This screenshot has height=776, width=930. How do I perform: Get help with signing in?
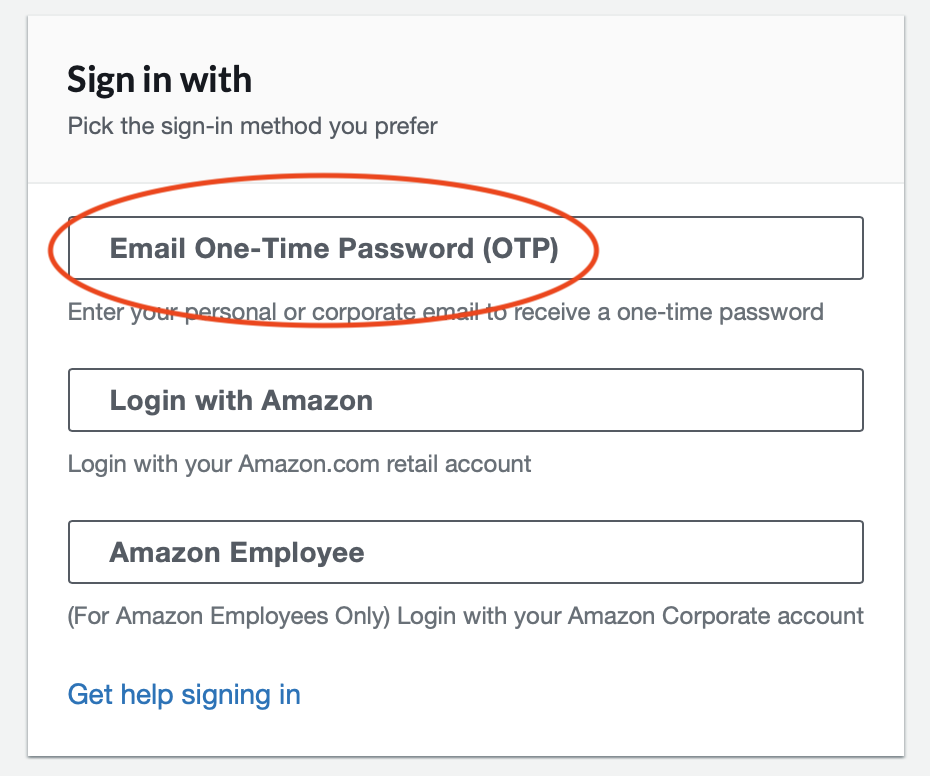click(x=184, y=694)
